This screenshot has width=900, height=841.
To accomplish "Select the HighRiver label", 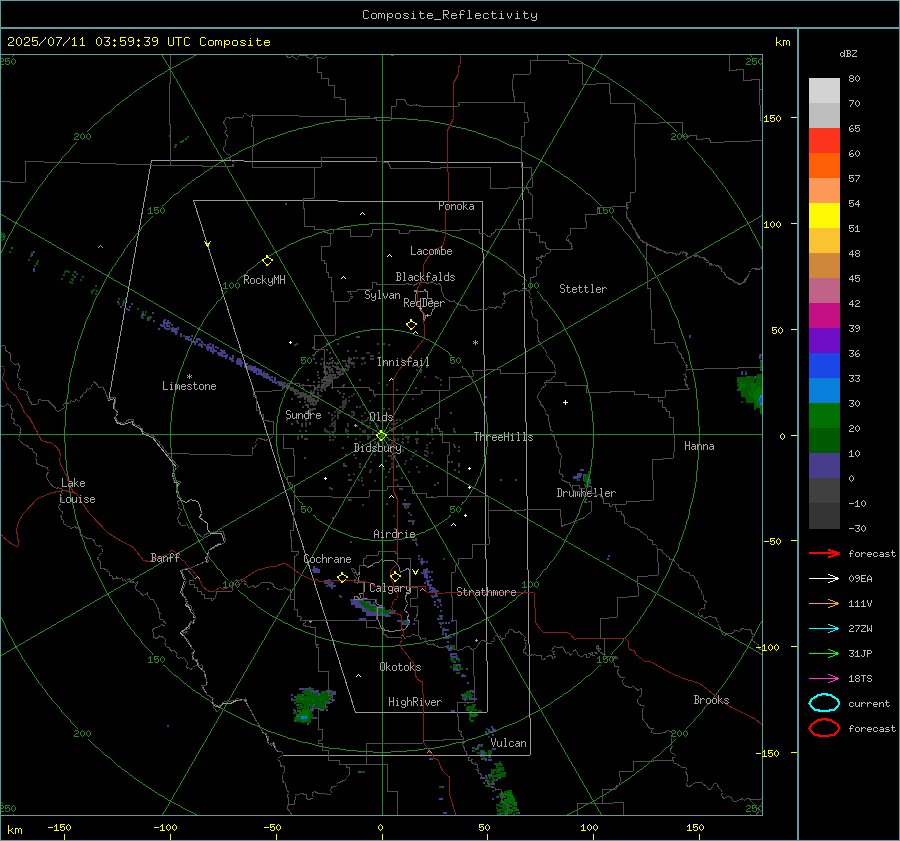I will [x=415, y=702].
